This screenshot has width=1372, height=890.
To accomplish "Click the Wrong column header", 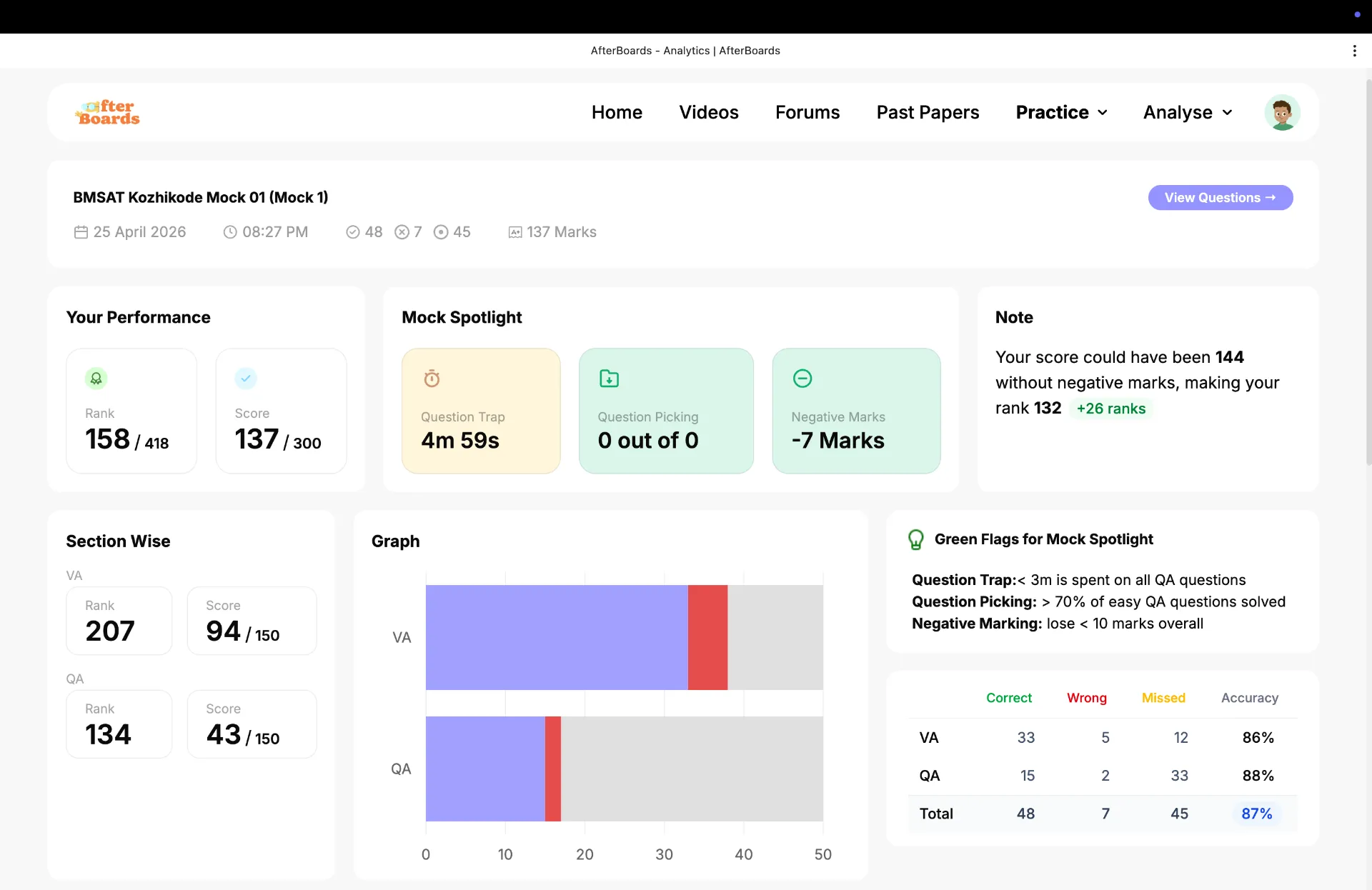I will [1087, 698].
